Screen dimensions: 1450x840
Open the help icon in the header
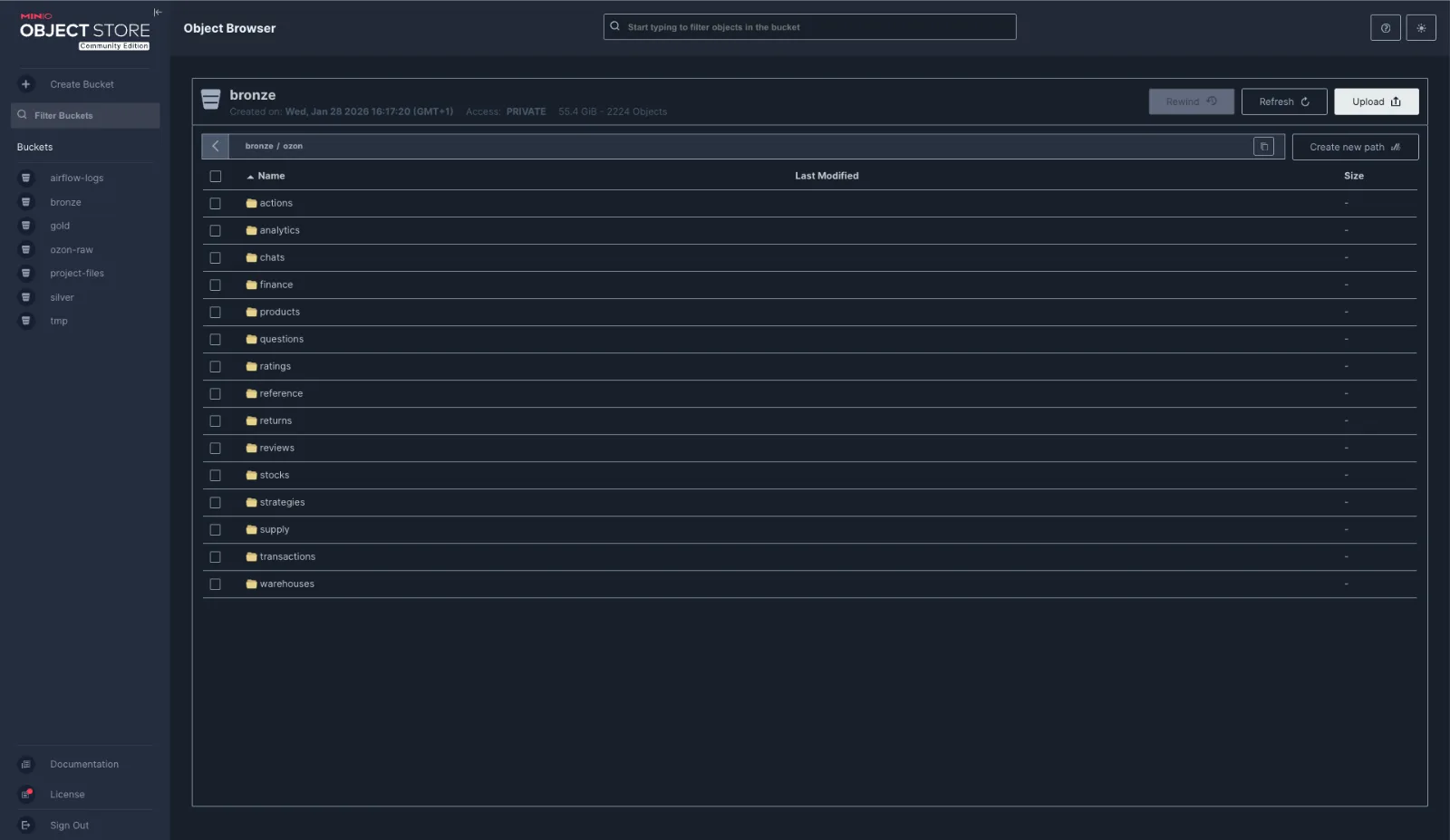[x=1385, y=28]
